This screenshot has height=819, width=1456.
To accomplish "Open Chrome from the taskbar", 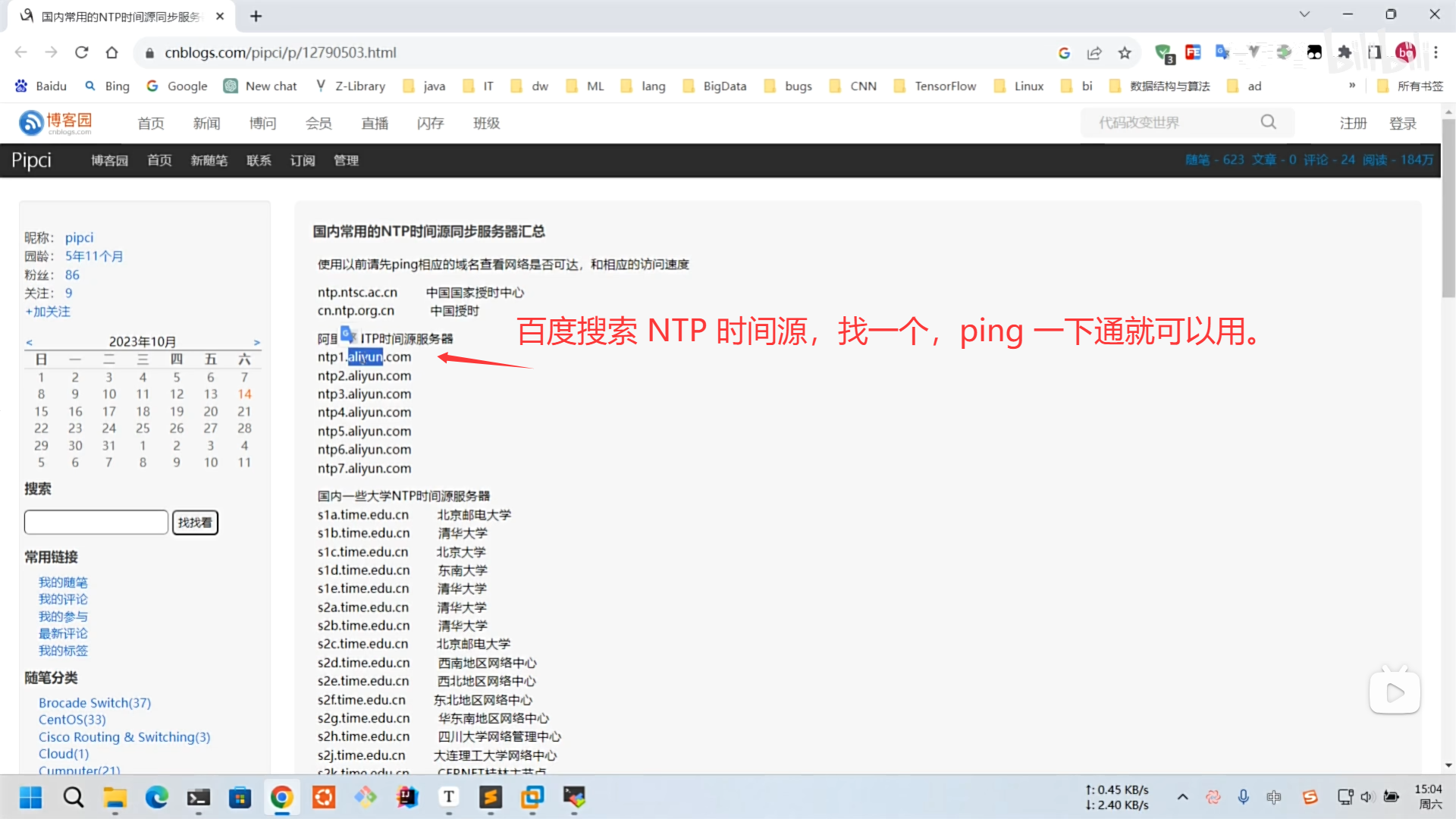I will 281,797.
